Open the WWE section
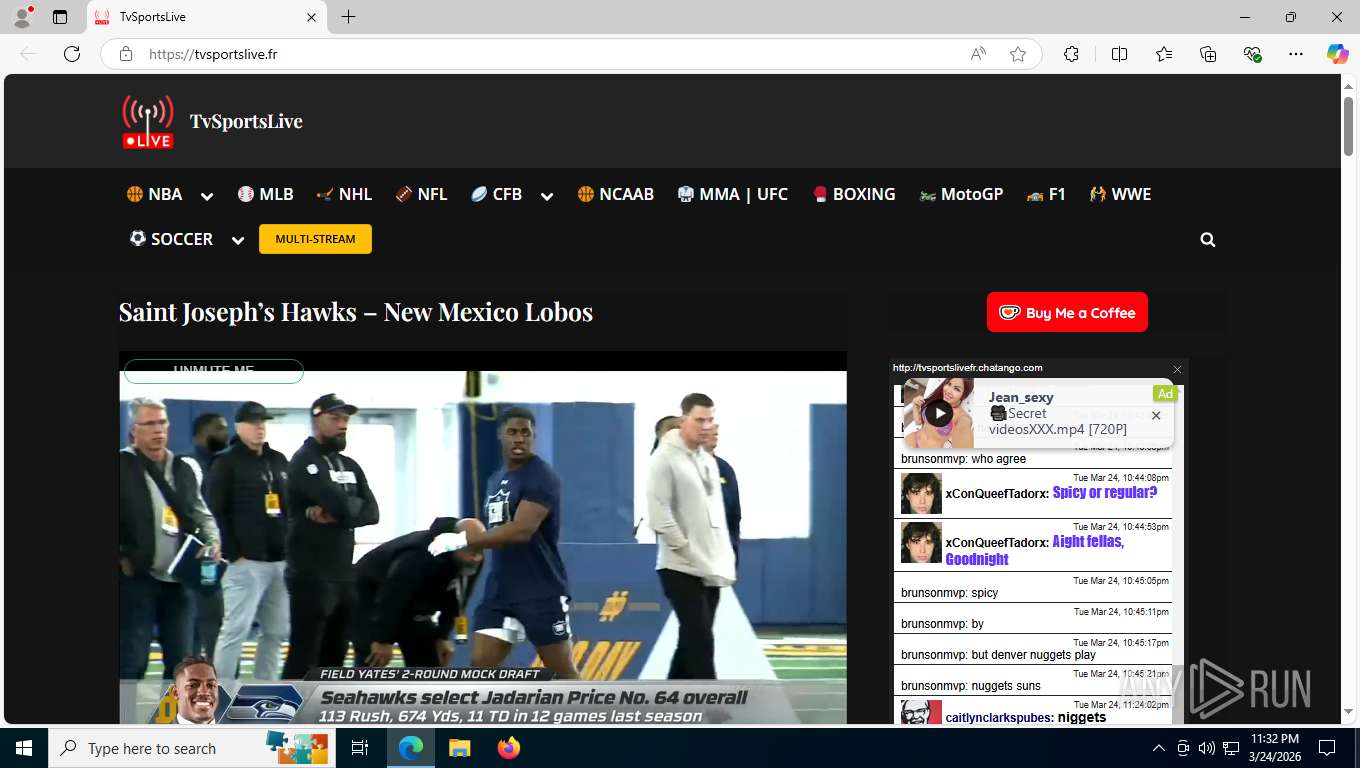Screen dimensions: 1360x768 (x=1121, y=194)
